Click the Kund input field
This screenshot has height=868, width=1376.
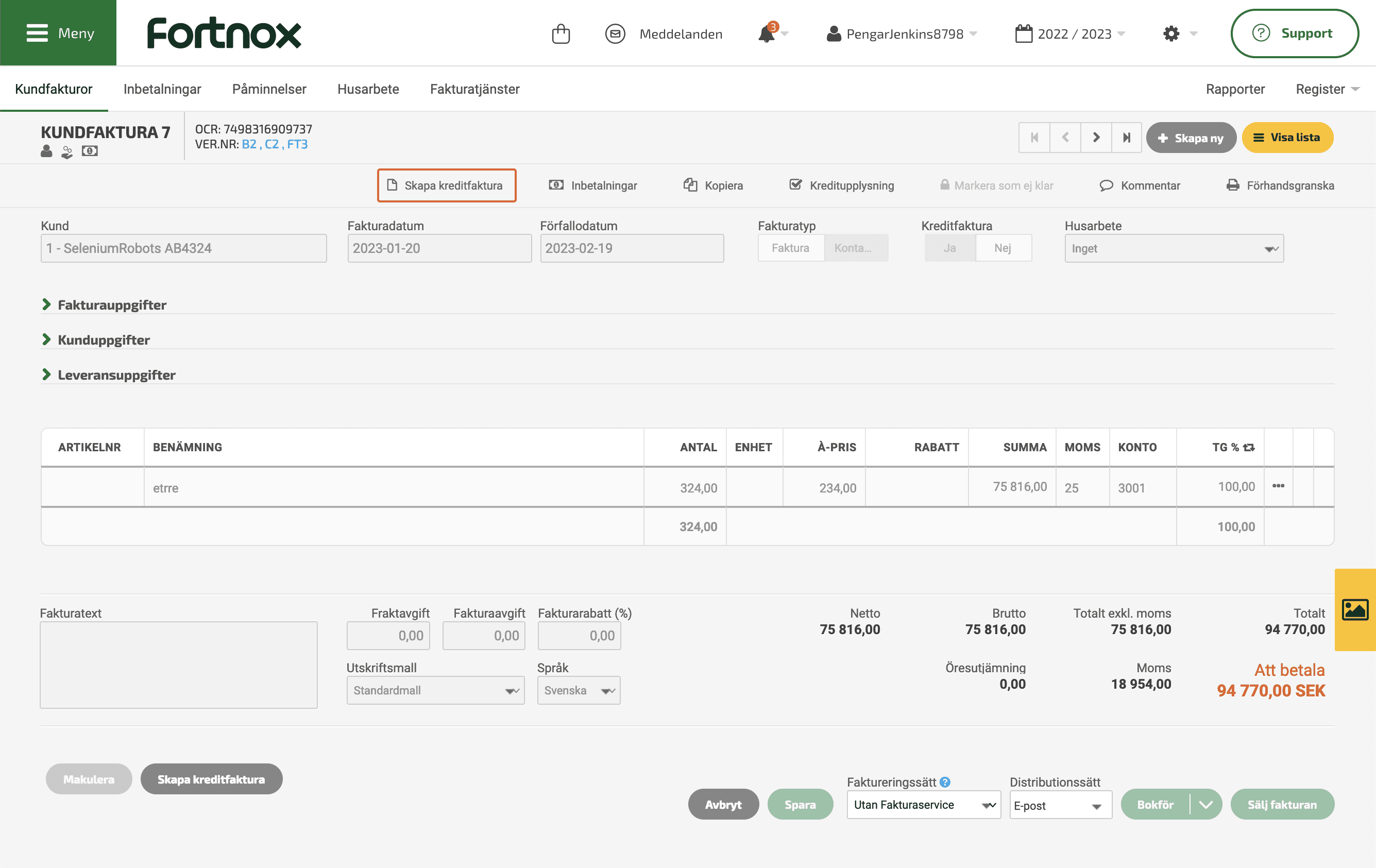[x=183, y=248]
